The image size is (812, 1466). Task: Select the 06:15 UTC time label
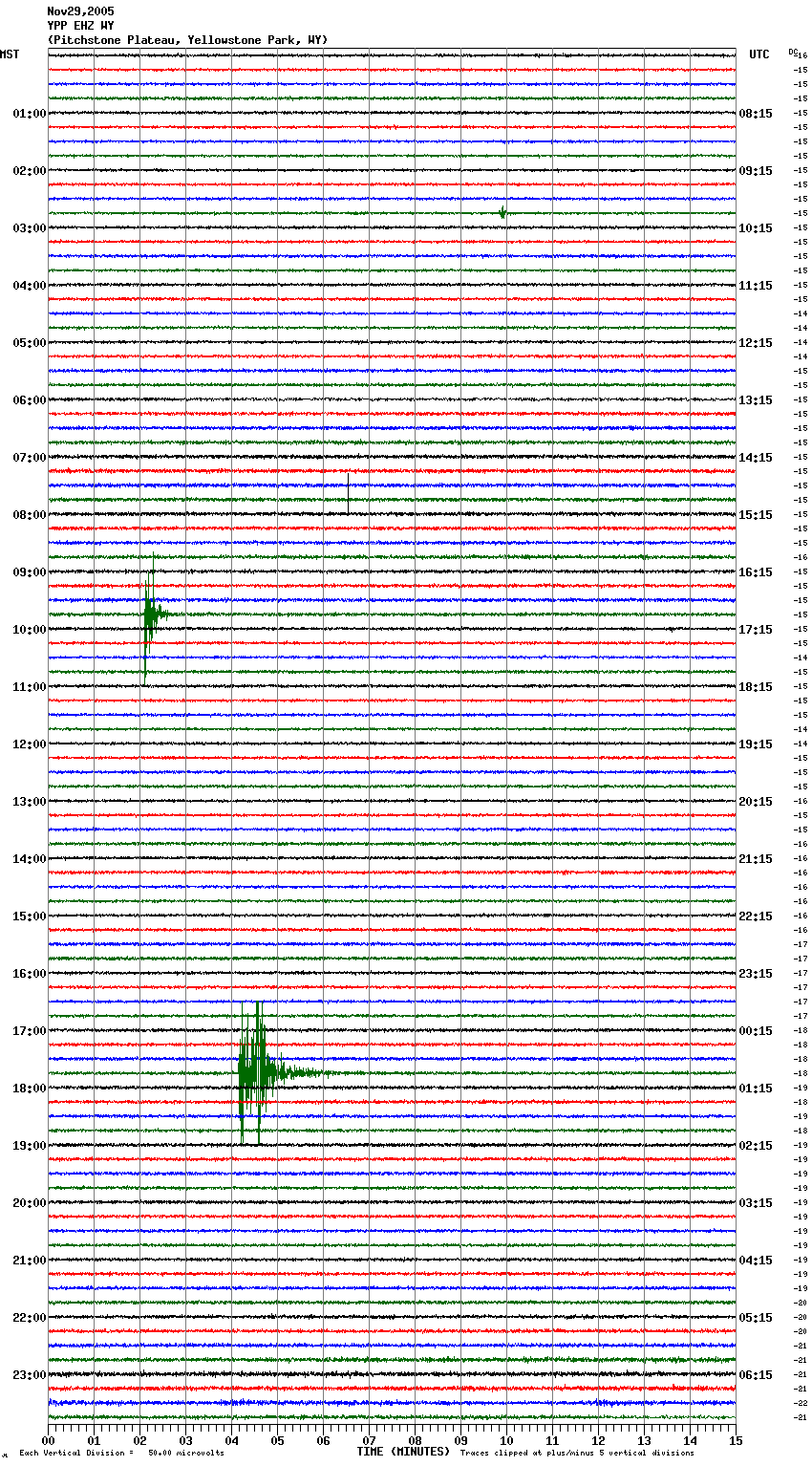[756, 1375]
